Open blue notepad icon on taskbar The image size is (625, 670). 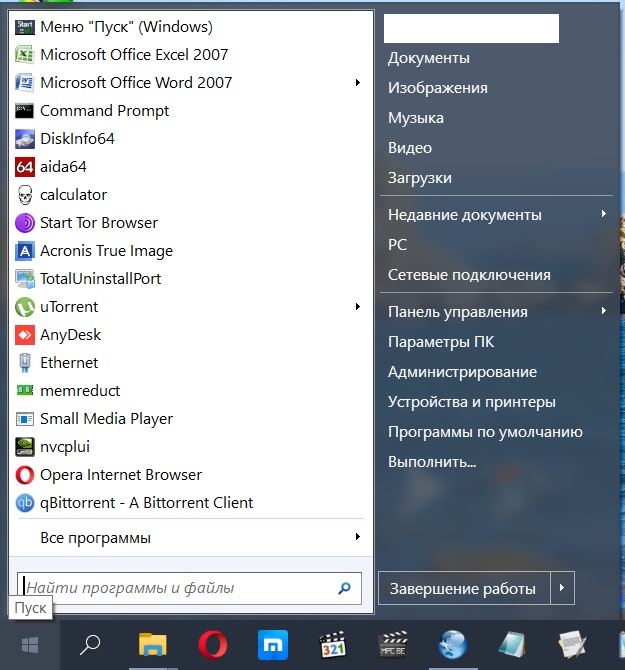tap(513, 645)
